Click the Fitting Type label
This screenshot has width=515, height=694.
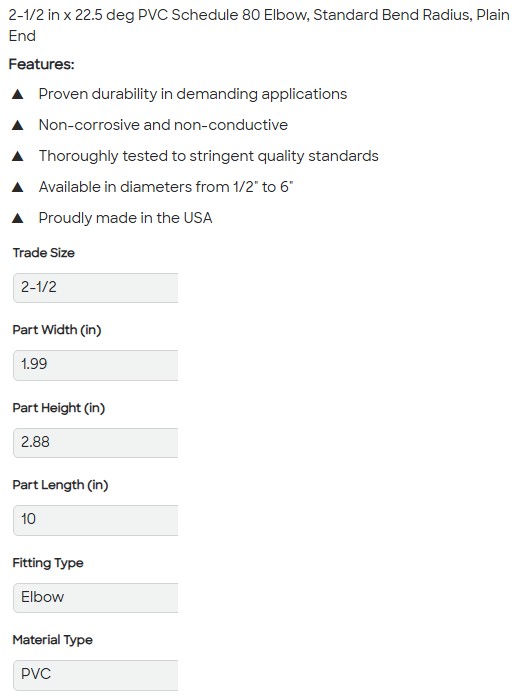click(48, 563)
